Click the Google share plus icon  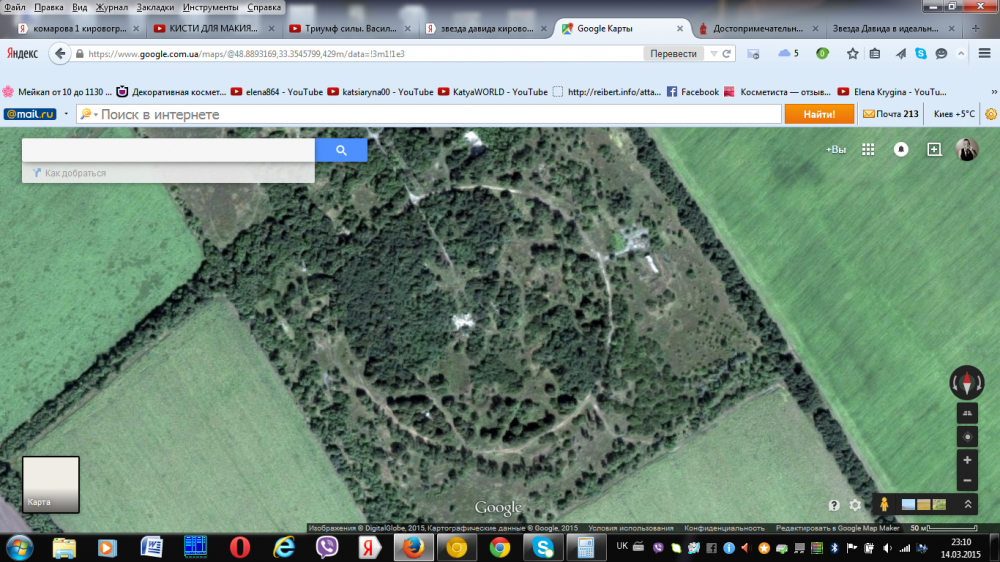coord(934,149)
